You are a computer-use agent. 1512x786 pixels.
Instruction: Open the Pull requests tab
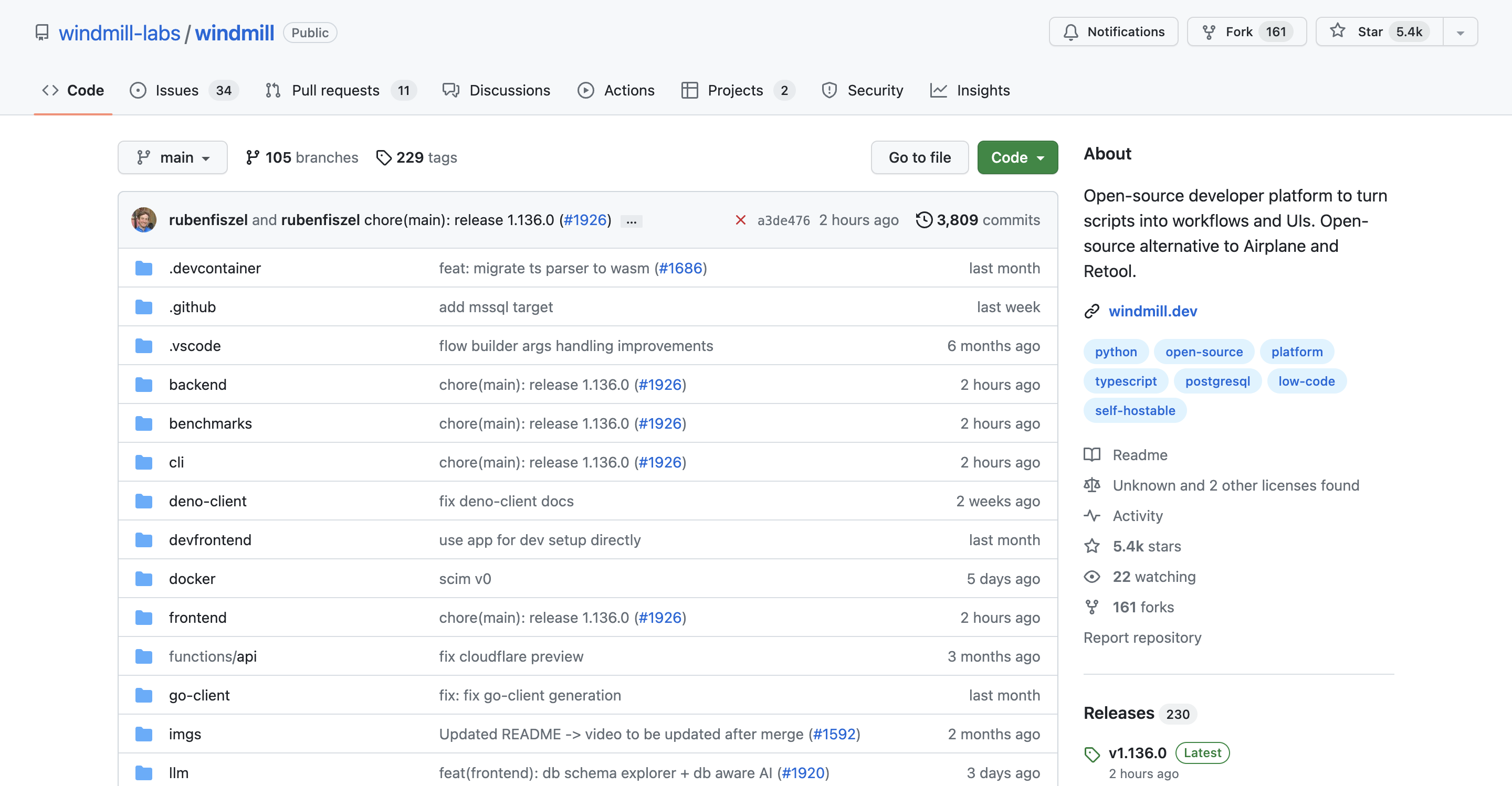click(x=340, y=90)
